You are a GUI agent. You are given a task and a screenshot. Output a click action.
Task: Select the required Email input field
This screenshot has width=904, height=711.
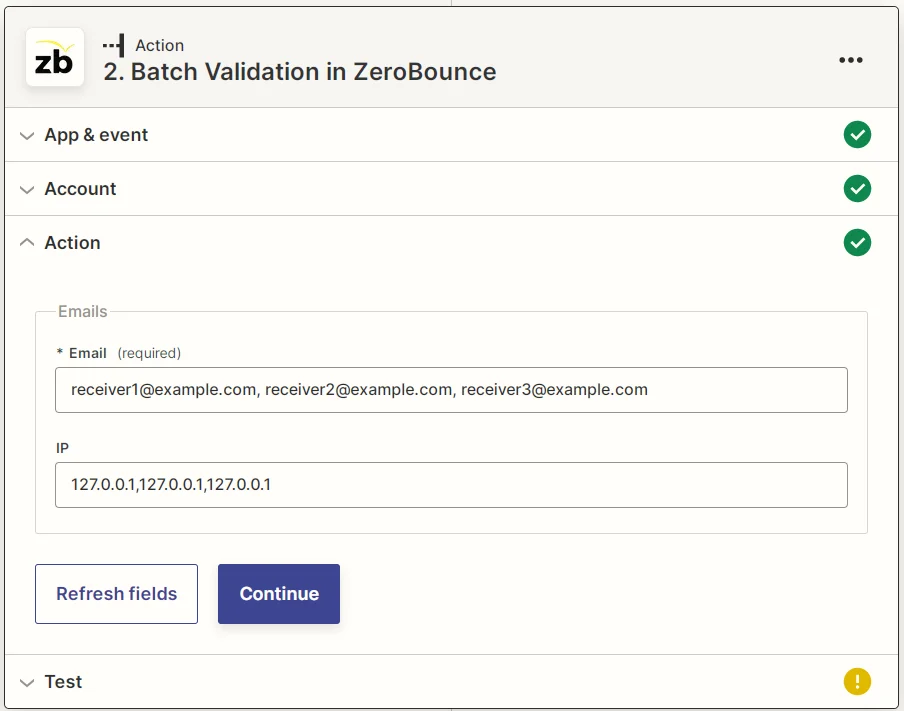click(451, 389)
